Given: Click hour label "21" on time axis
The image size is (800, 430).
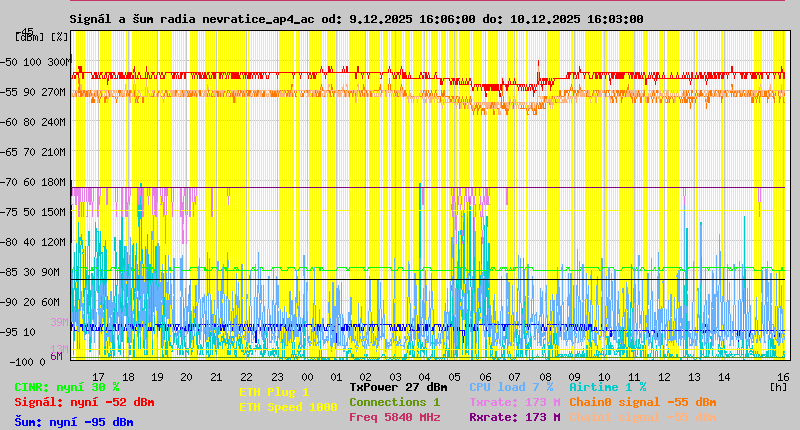Looking at the screenshot, I should pos(216,377).
